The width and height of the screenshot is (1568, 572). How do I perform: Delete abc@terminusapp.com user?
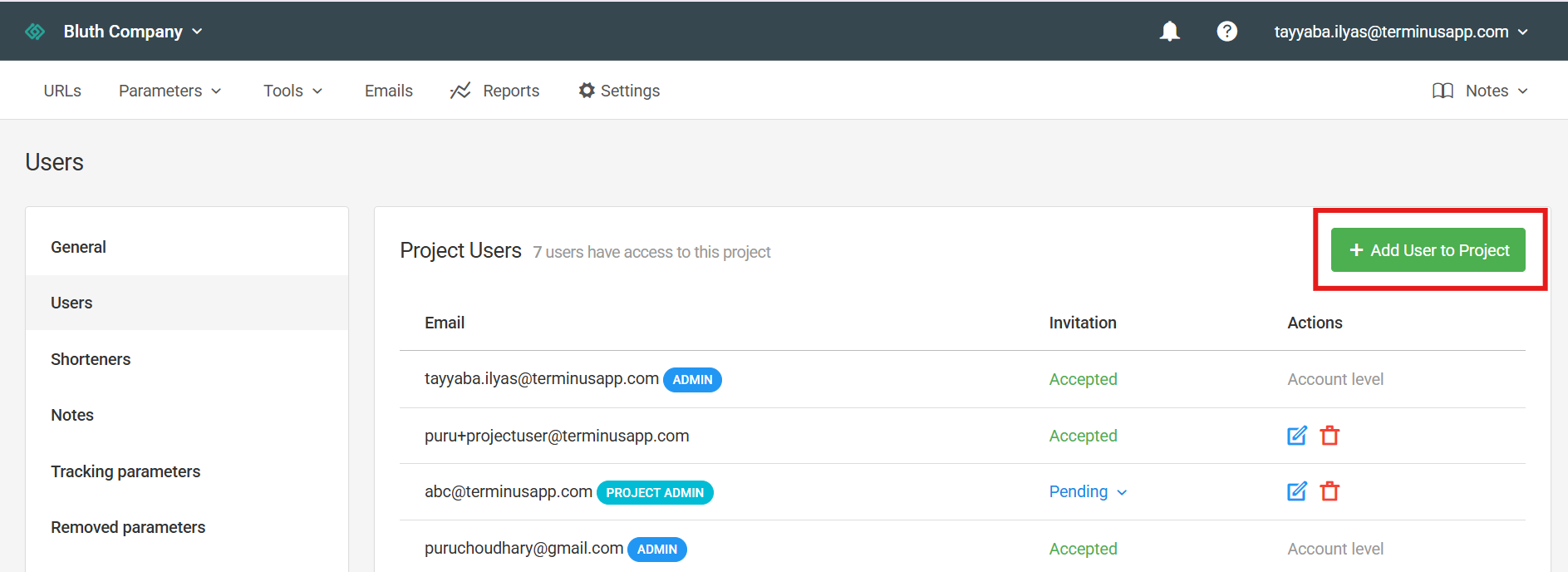[1330, 491]
